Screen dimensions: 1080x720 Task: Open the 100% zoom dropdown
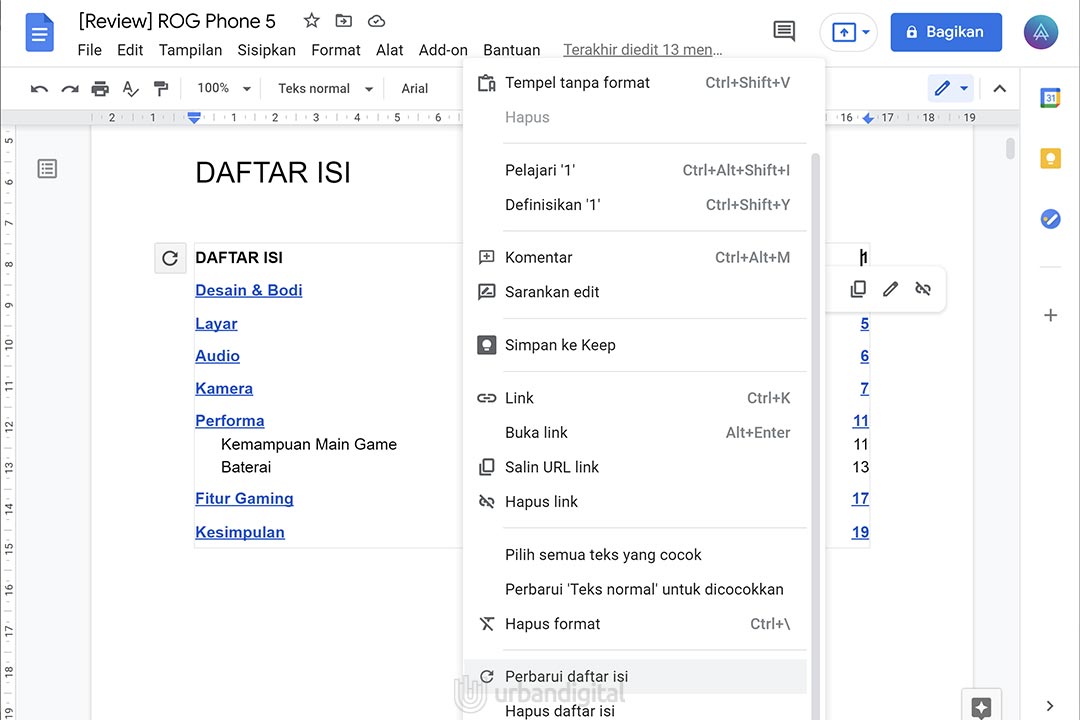223,88
